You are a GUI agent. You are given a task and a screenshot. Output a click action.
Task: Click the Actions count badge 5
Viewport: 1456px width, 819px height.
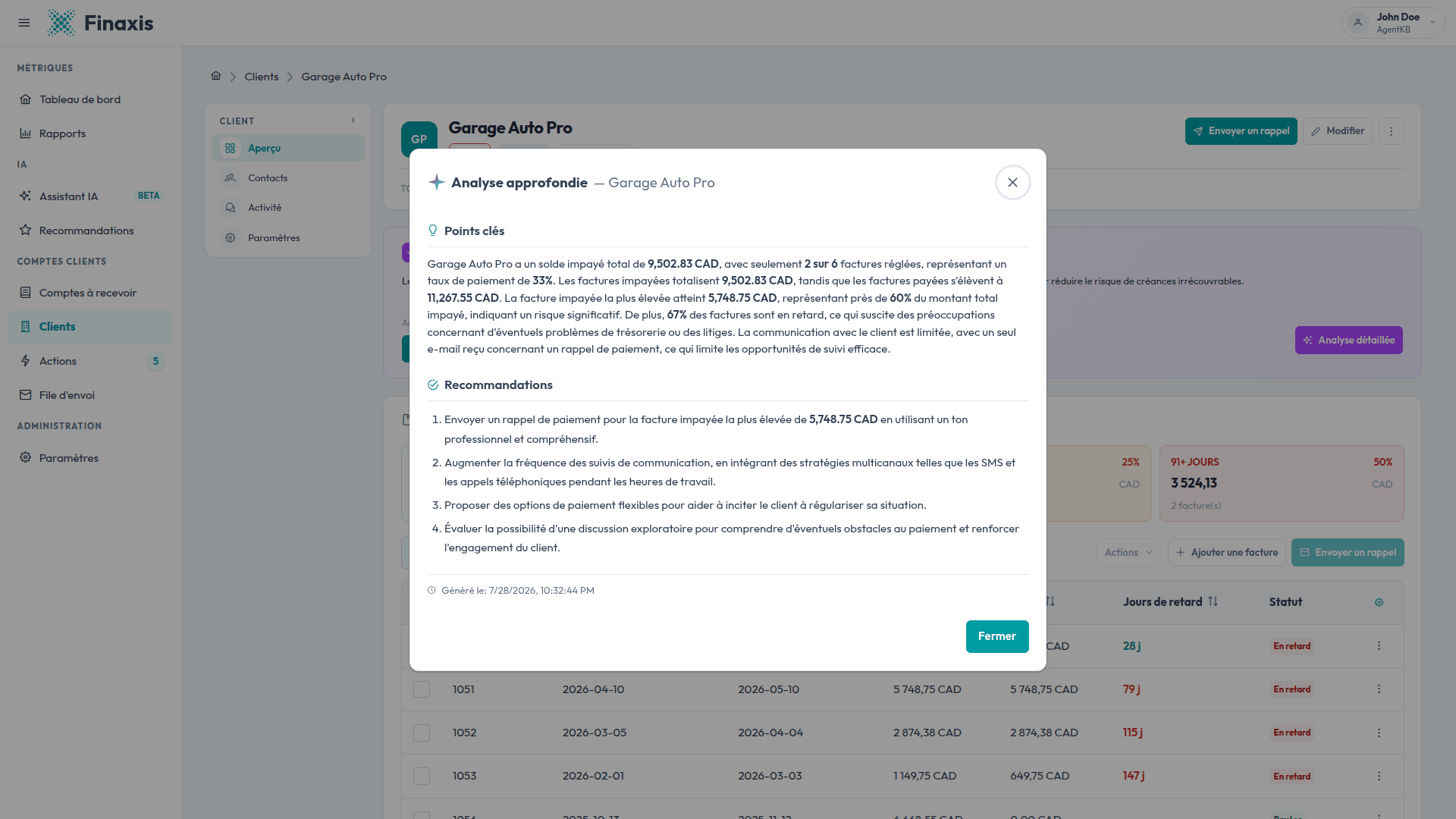click(155, 361)
